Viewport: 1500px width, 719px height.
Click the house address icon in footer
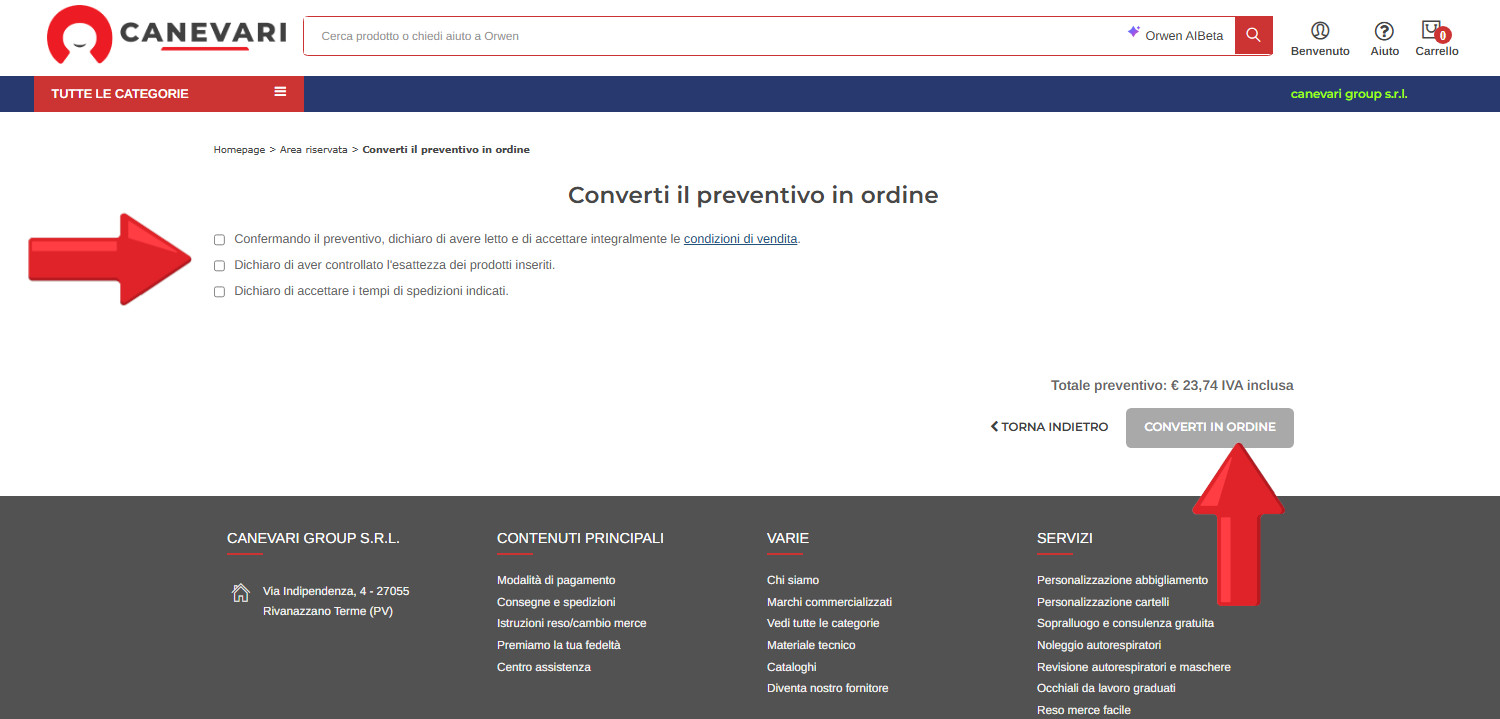click(241, 593)
